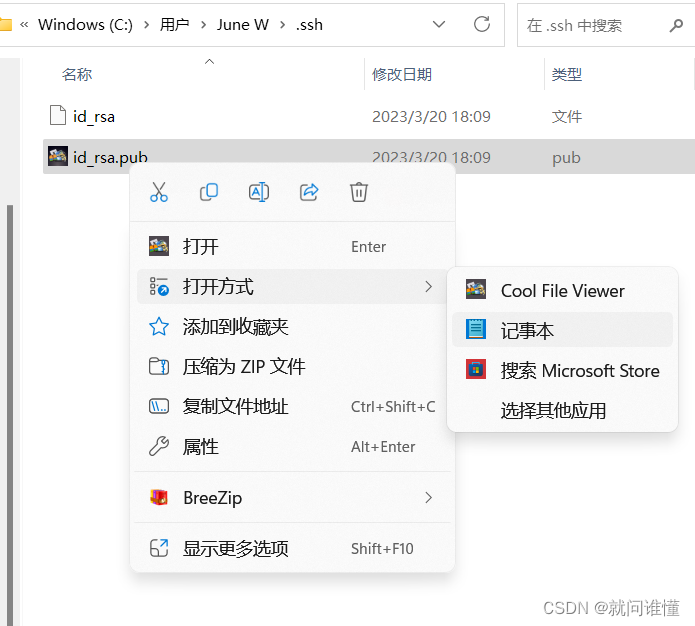Navigate to 用户 breadcrumb
The width and height of the screenshot is (695, 626).
point(175,24)
